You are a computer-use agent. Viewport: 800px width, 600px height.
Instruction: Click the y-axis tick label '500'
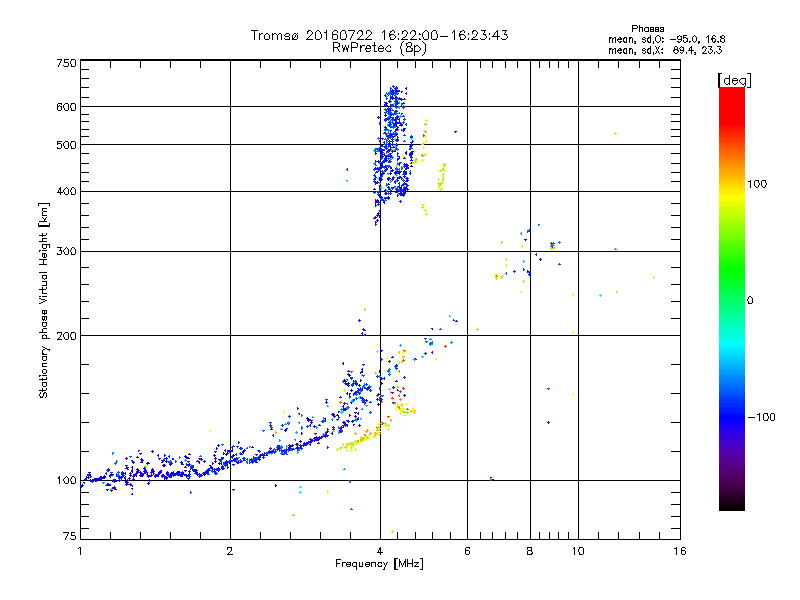coord(66,145)
